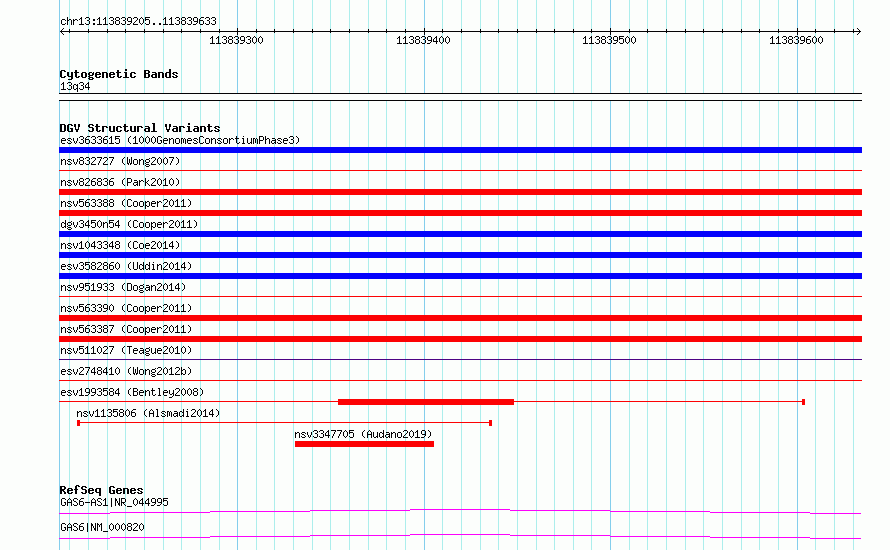Image resolution: width=890 pixels, height=550 pixels.
Task: Select the esv2748410 (Wong2012b) label
Action: pos(126,371)
